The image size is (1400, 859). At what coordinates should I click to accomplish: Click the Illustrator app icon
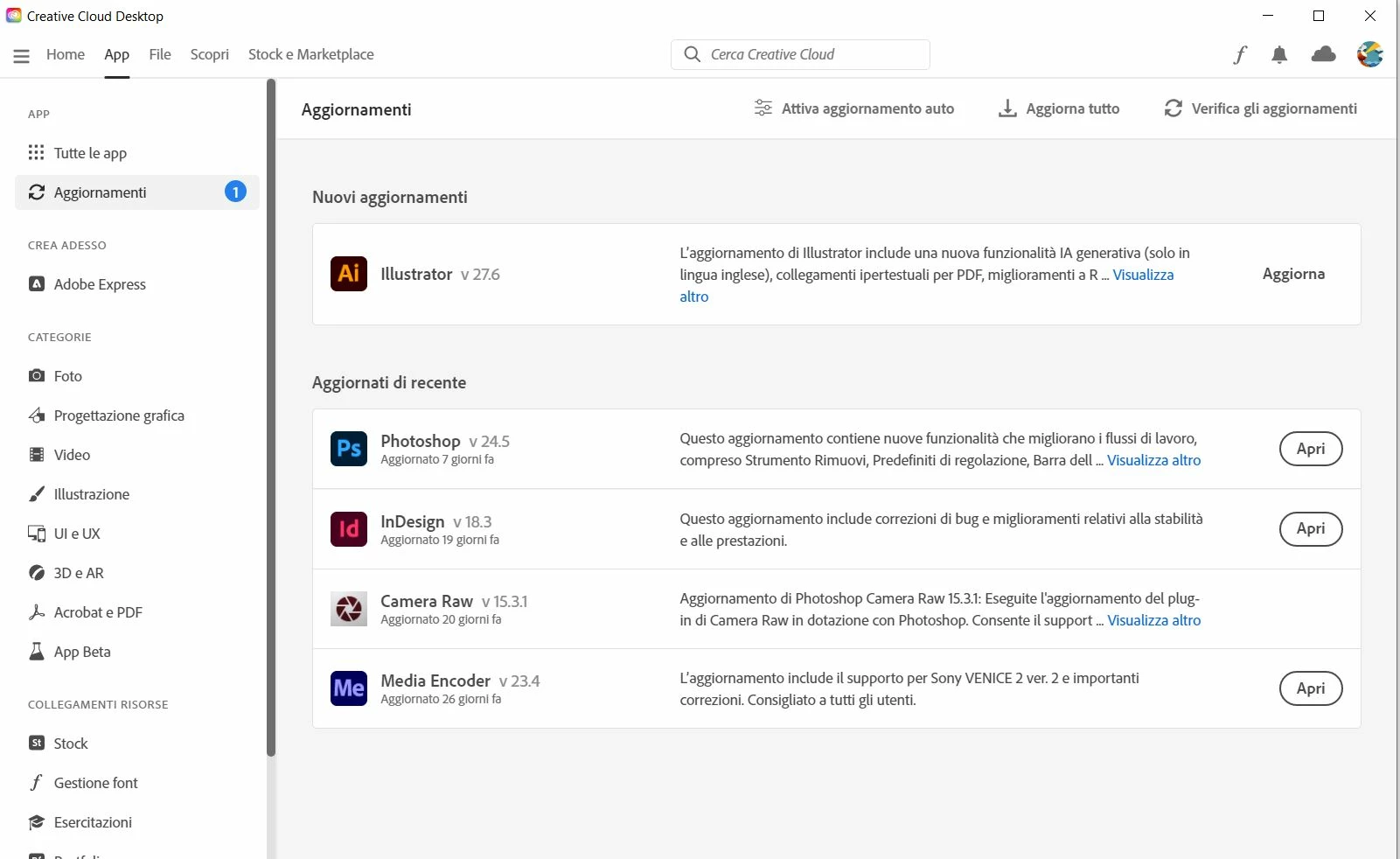pyautogui.click(x=349, y=274)
